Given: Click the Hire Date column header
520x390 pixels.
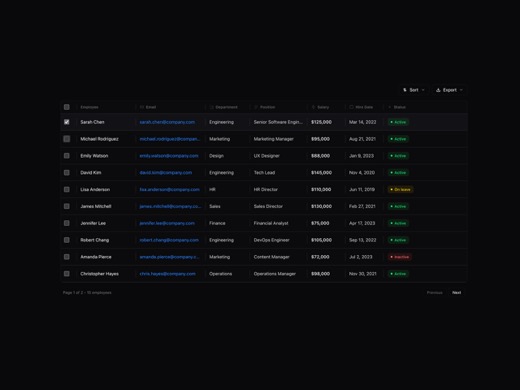Looking at the screenshot, I should (x=361, y=107).
